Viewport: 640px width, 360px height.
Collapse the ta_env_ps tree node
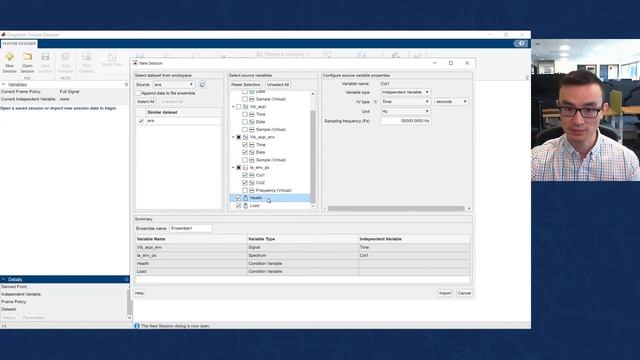pyautogui.click(x=233, y=167)
